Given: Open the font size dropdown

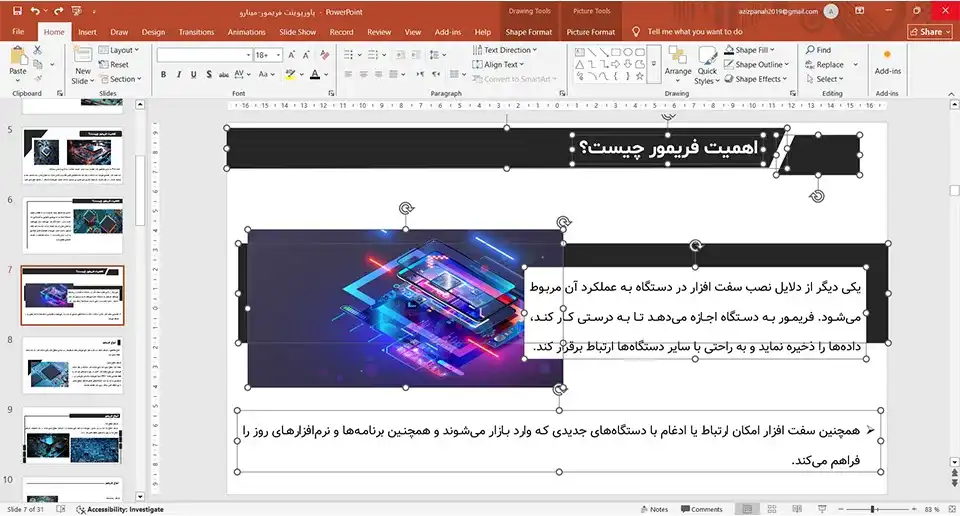Looking at the screenshot, I should coord(279,55).
